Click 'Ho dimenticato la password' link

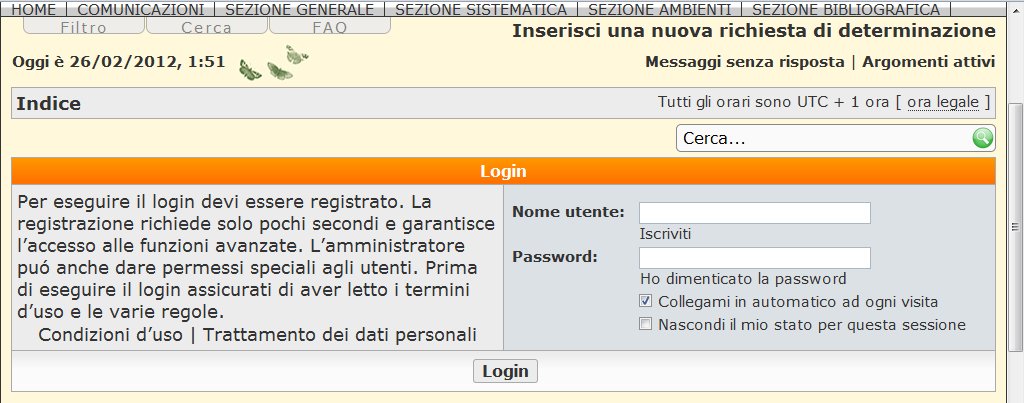(x=743, y=279)
